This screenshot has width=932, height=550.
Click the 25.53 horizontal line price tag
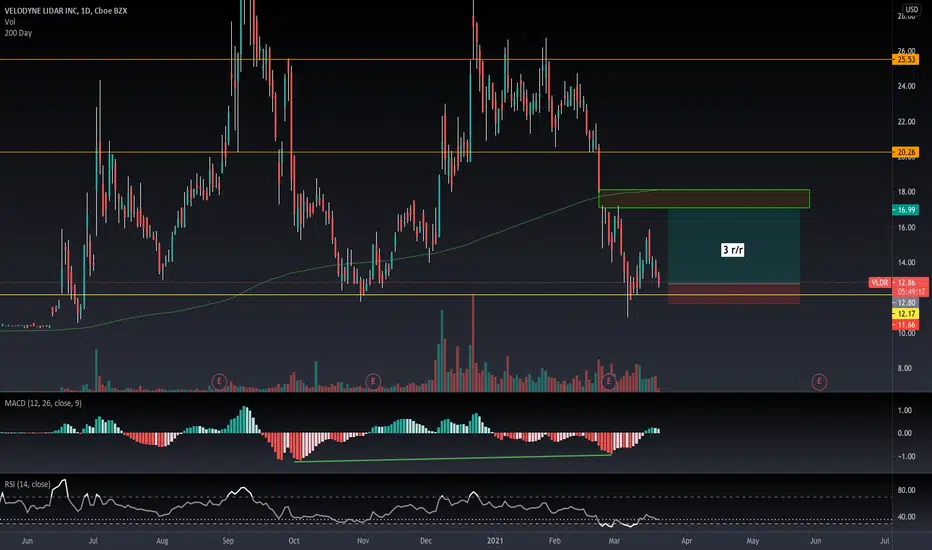tap(906, 59)
